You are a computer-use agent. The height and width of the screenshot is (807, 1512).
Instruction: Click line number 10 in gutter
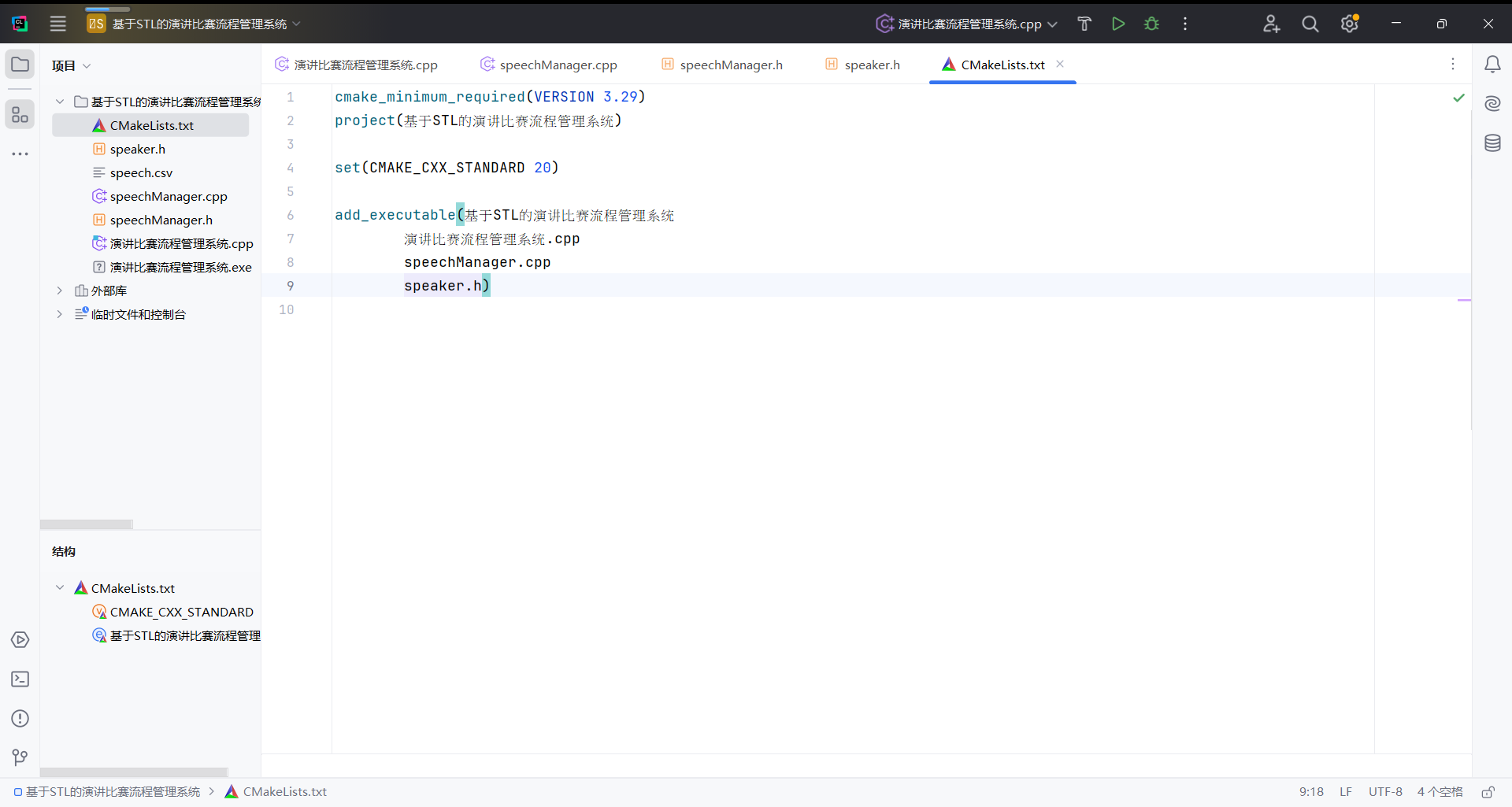click(286, 309)
